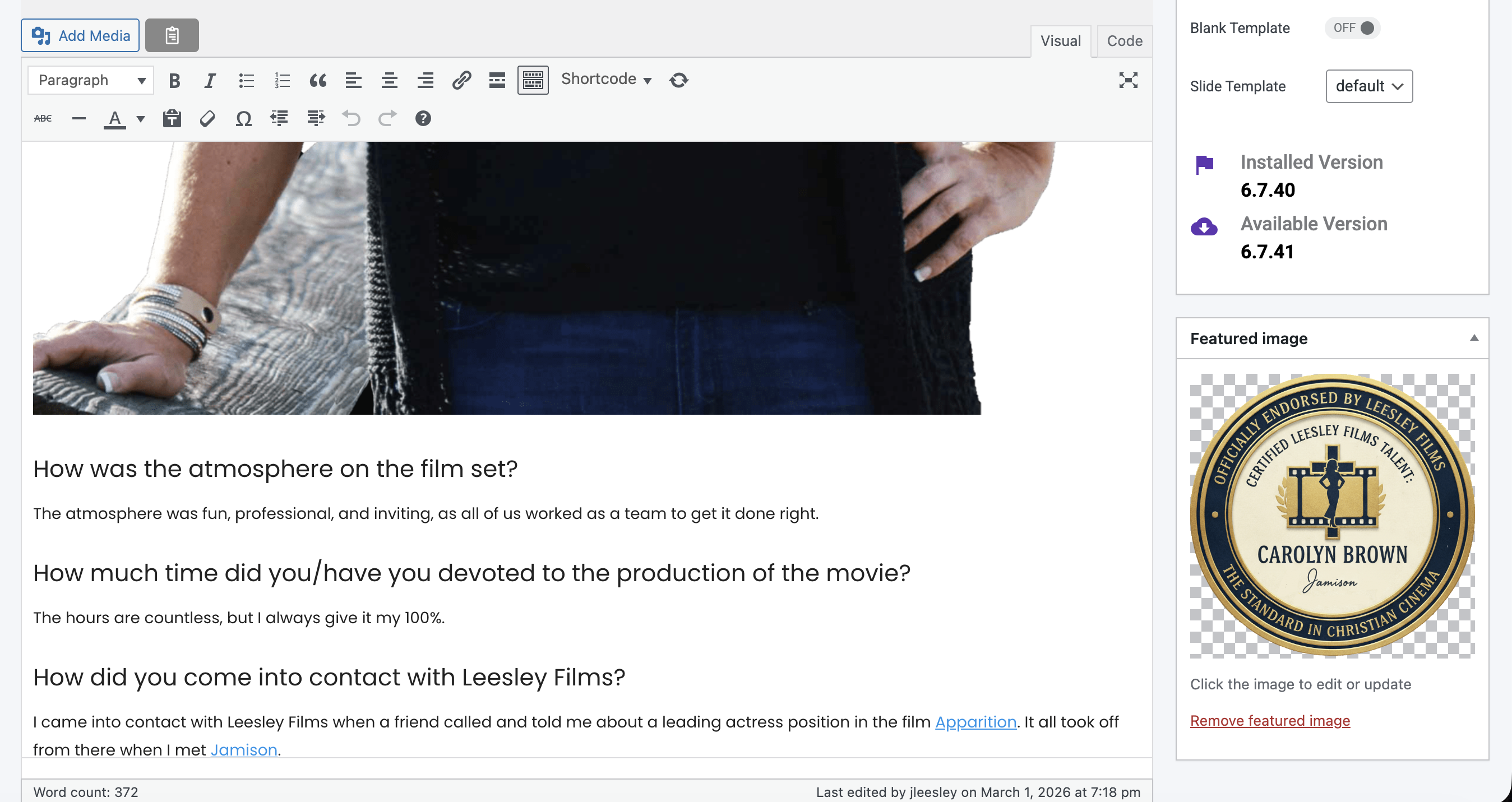Insert the Read More tag
Screen dimensions: 1512x802
coord(497,80)
